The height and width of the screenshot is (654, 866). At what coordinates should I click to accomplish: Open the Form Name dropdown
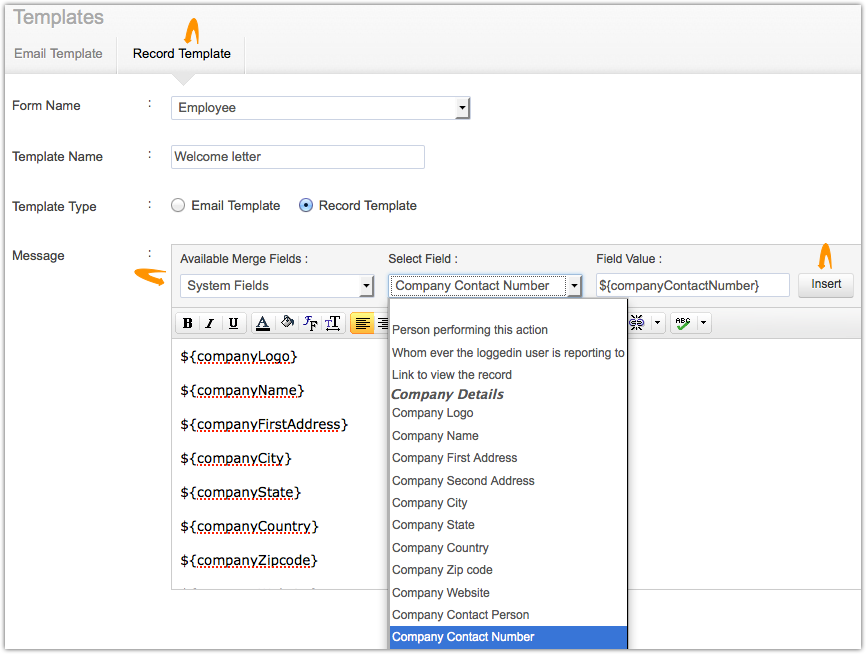pos(320,108)
